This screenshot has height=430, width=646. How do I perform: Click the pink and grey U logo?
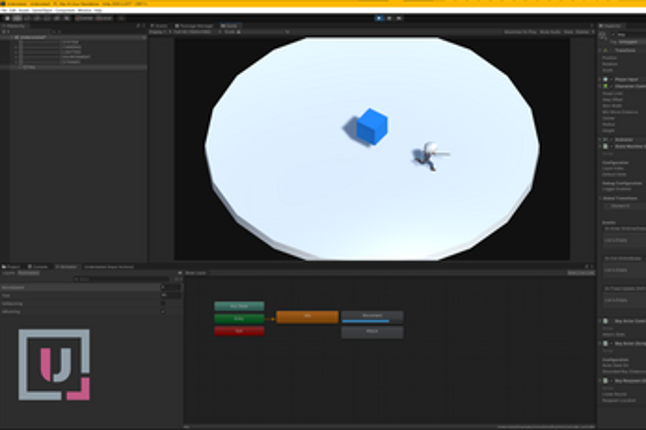pyautogui.click(x=53, y=364)
